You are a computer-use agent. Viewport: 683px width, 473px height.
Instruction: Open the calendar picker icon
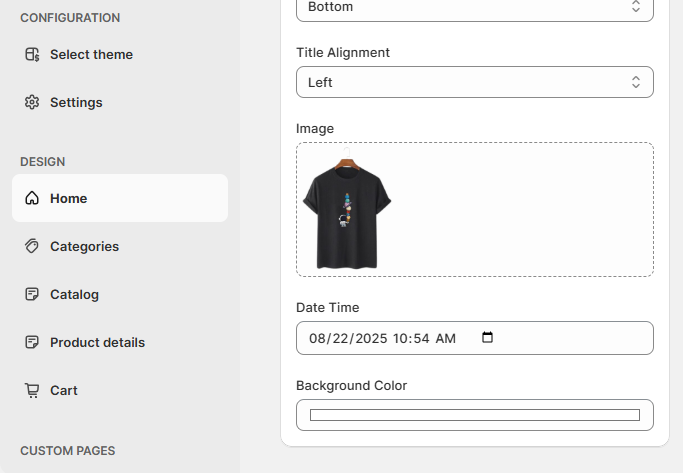pyautogui.click(x=487, y=337)
